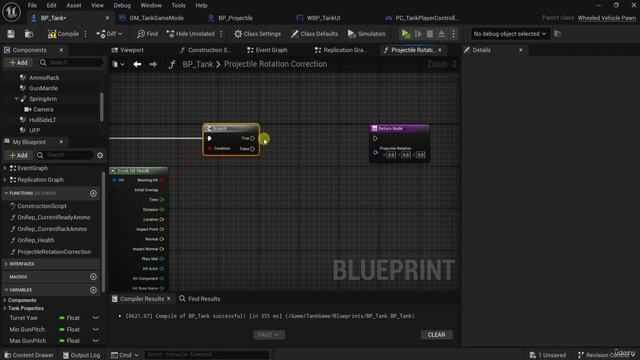Toggle Turret Yaw variable visibility
Screen dimensions: 640x360
pyautogui.click(x=96, y=318)
